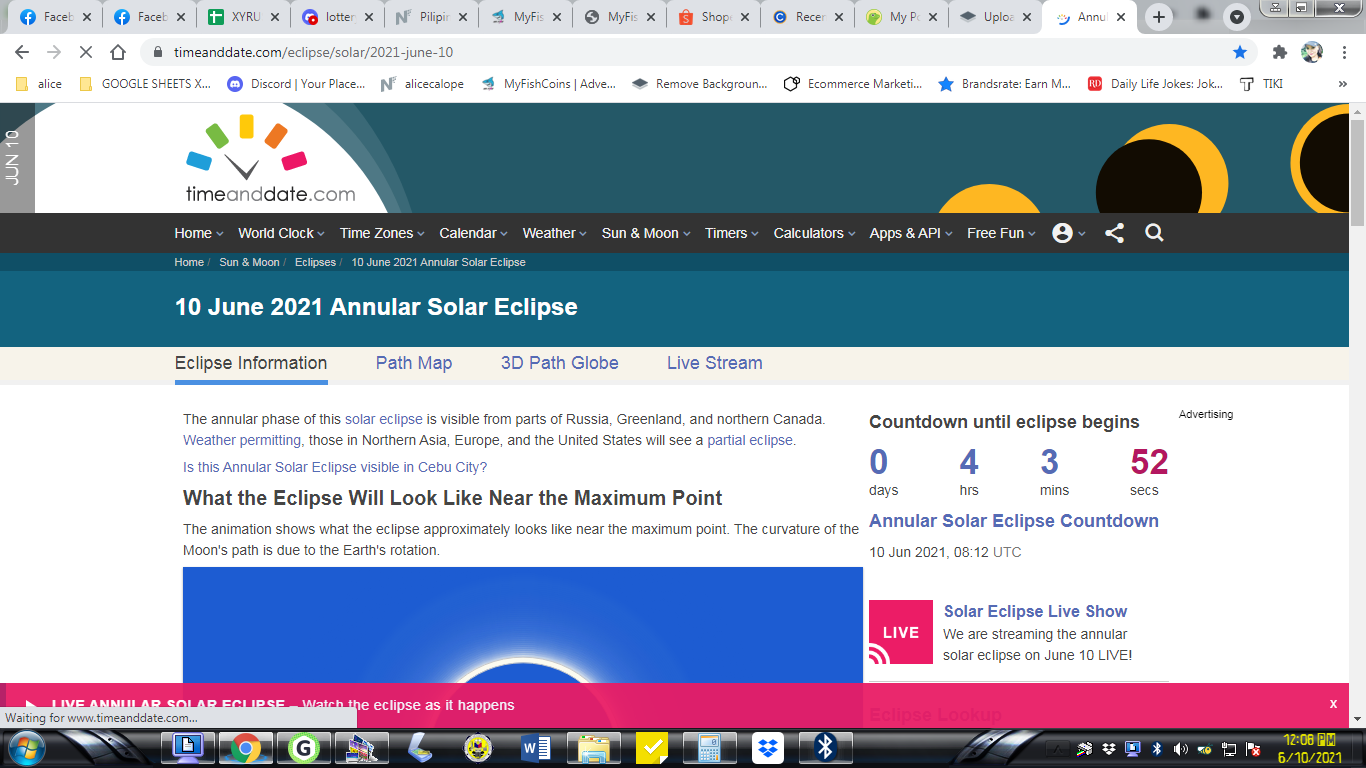Open the account profile icon in navbar
The width and height of the screenshot is (1366, 768).
coord(1062,233)
